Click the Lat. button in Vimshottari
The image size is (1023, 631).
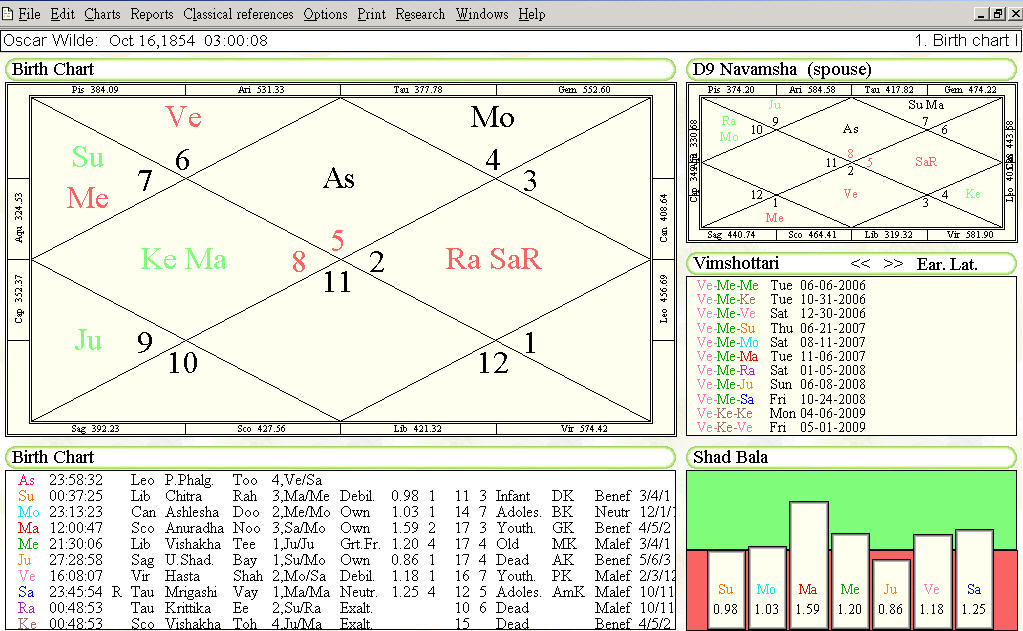coord(964,264)
